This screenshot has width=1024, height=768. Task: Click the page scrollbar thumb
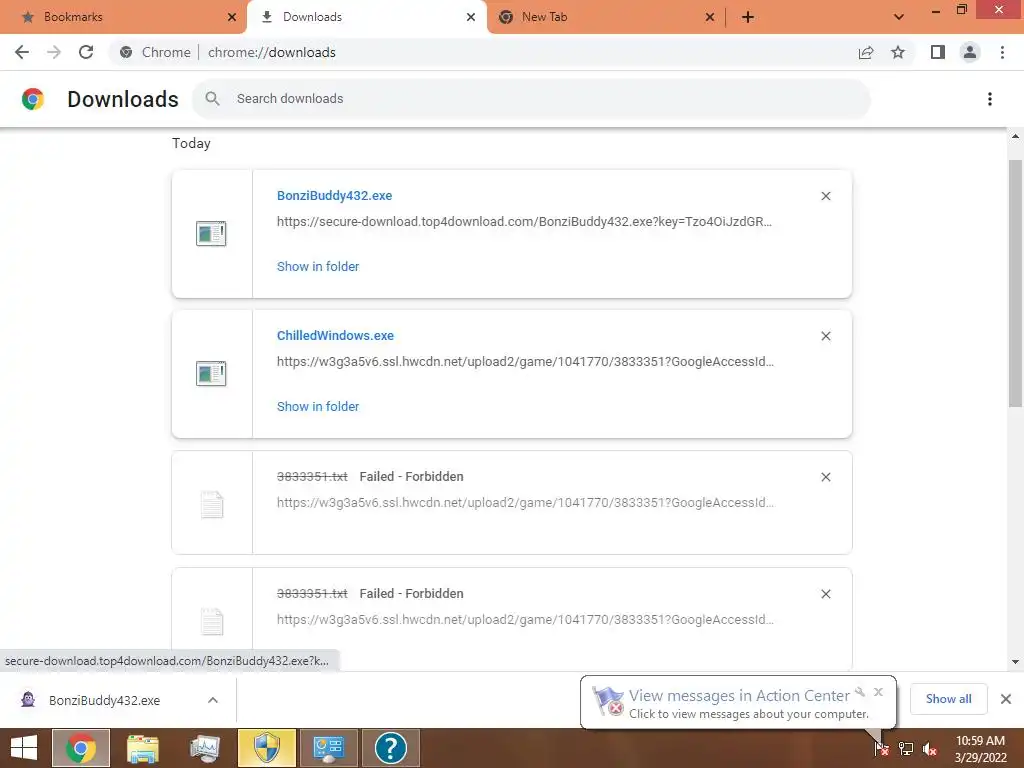[x=1015, y=283]
